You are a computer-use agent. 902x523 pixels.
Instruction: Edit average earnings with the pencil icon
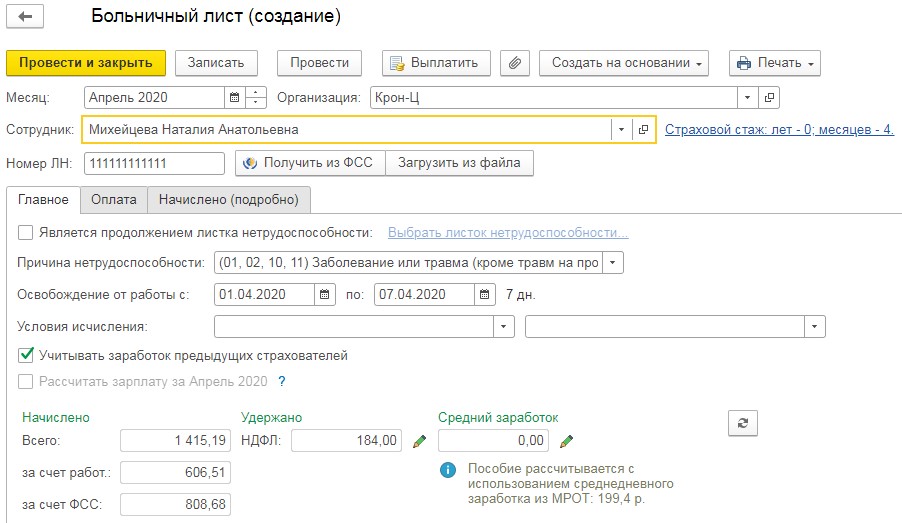pyautogui.click(x=566, y=440)
